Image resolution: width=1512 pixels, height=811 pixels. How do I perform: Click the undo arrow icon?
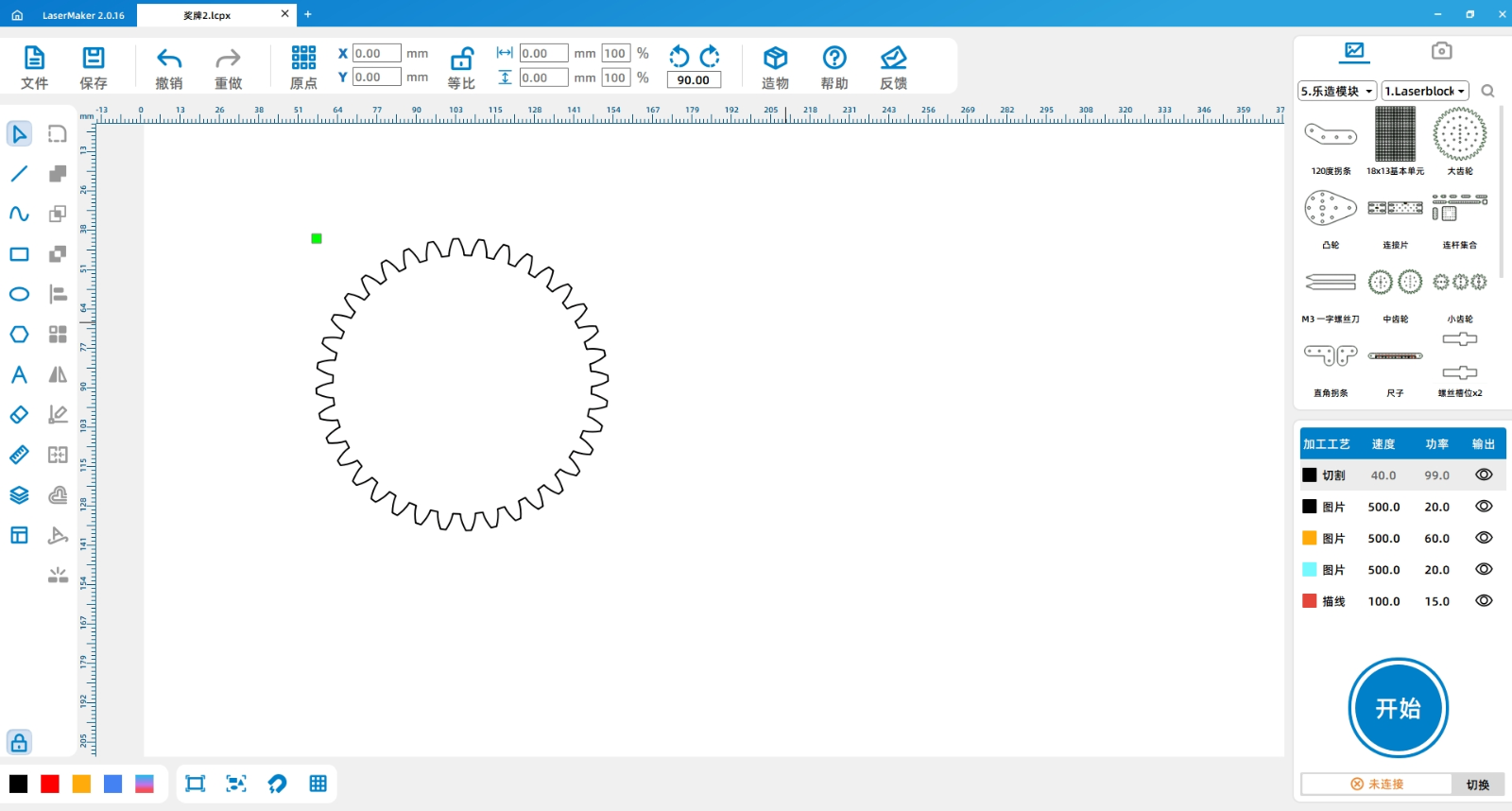click(169, 59)
